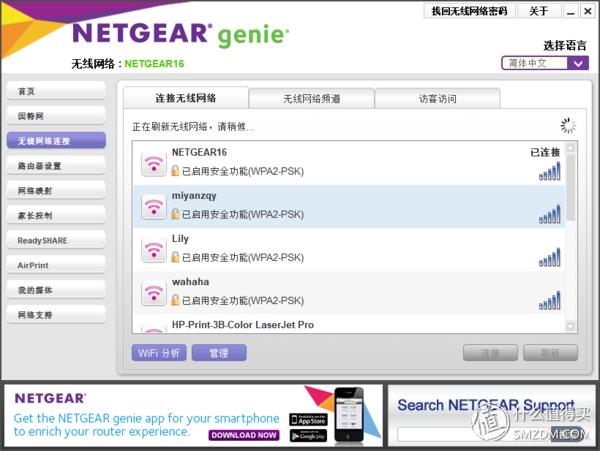Click the 管理 button
This screenshot has width=600, height=451.
[x=219, y=353]
